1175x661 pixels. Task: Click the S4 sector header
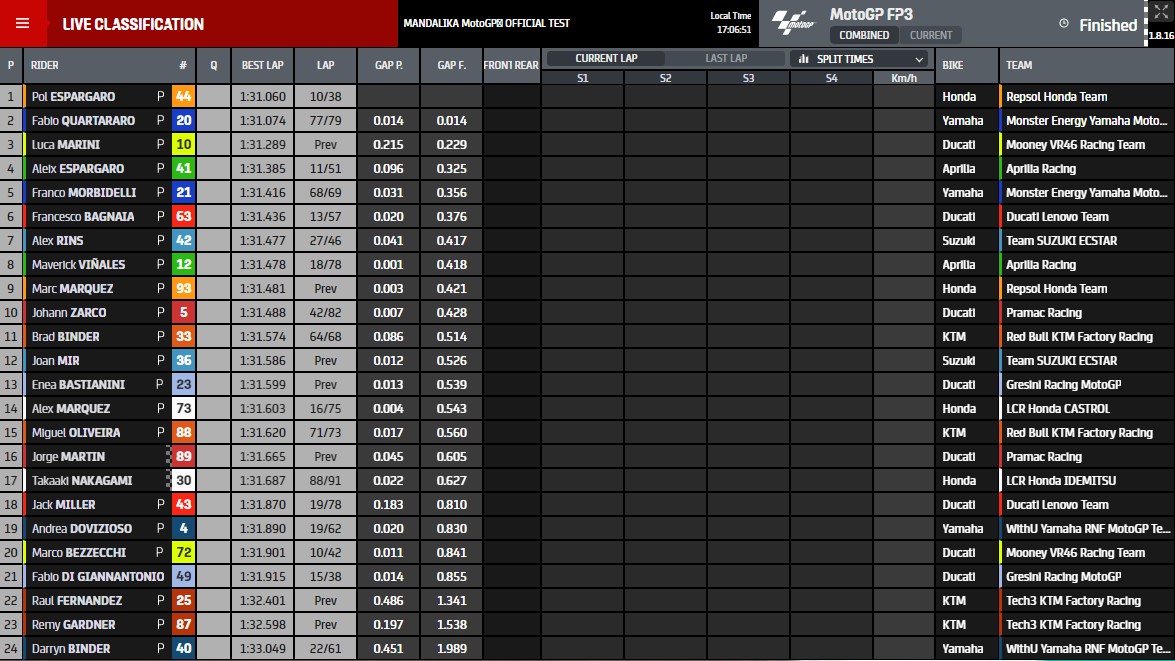click(831, 78)
